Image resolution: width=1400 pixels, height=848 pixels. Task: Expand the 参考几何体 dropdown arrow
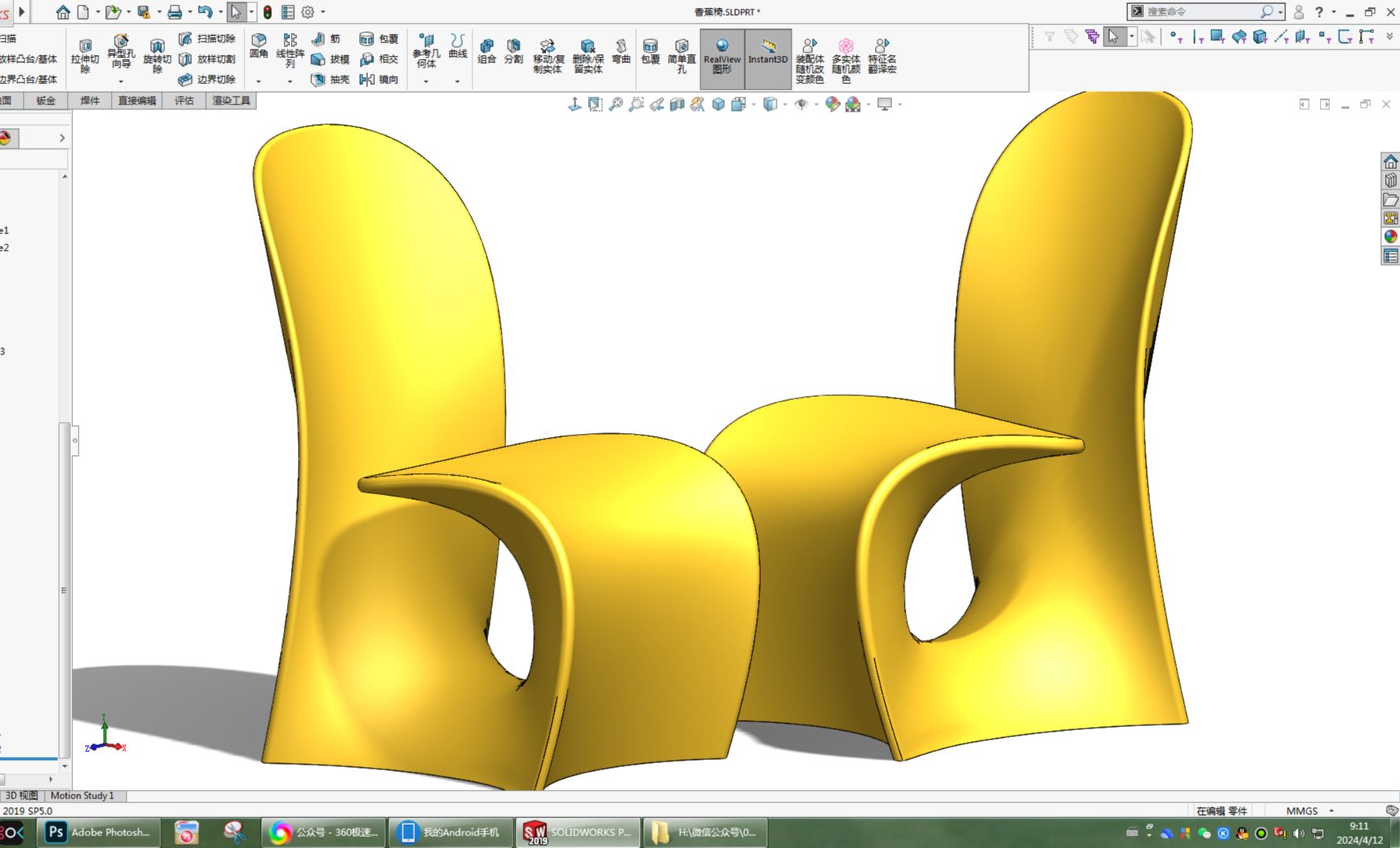pyautogui.click(x=426, y=81)
